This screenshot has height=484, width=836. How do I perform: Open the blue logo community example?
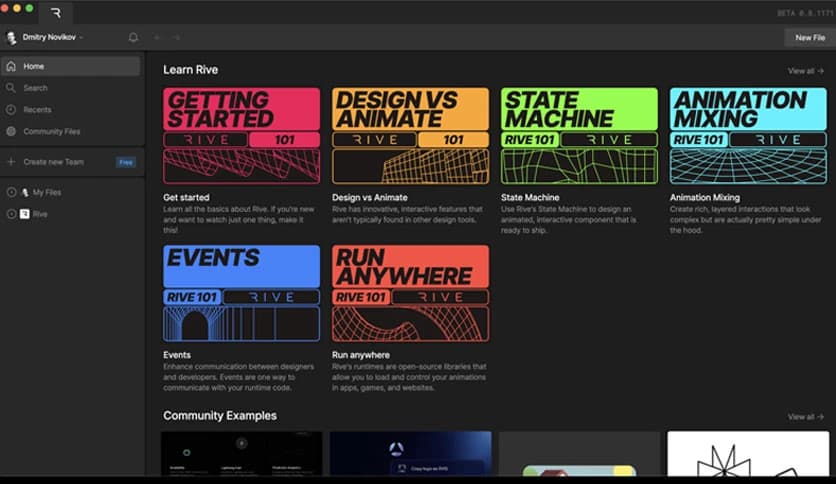tap(411, 453)
